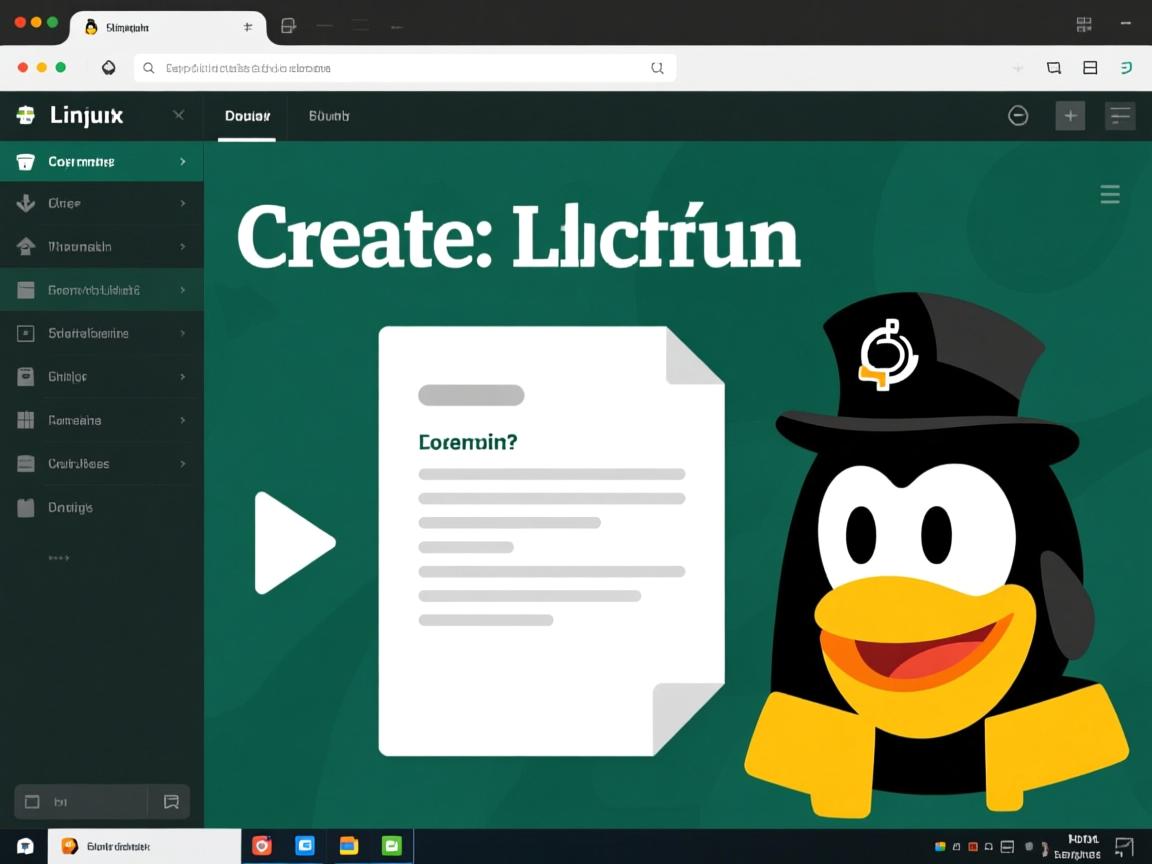Open the hamburger menu above the penguin banner

(x=1110, y=194)
